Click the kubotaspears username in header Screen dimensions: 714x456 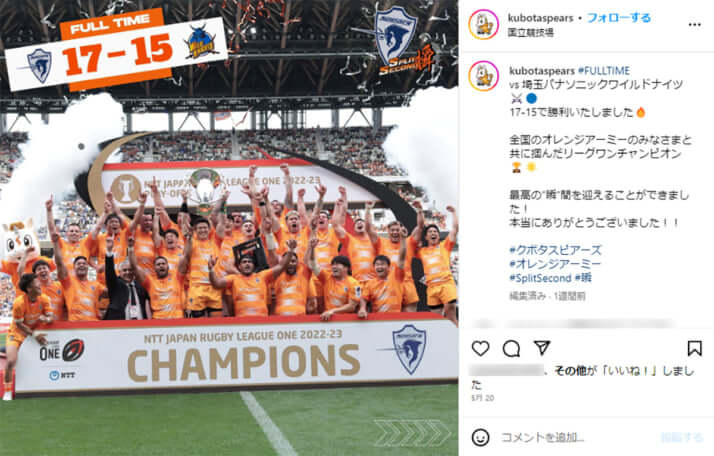click(541, 18)
